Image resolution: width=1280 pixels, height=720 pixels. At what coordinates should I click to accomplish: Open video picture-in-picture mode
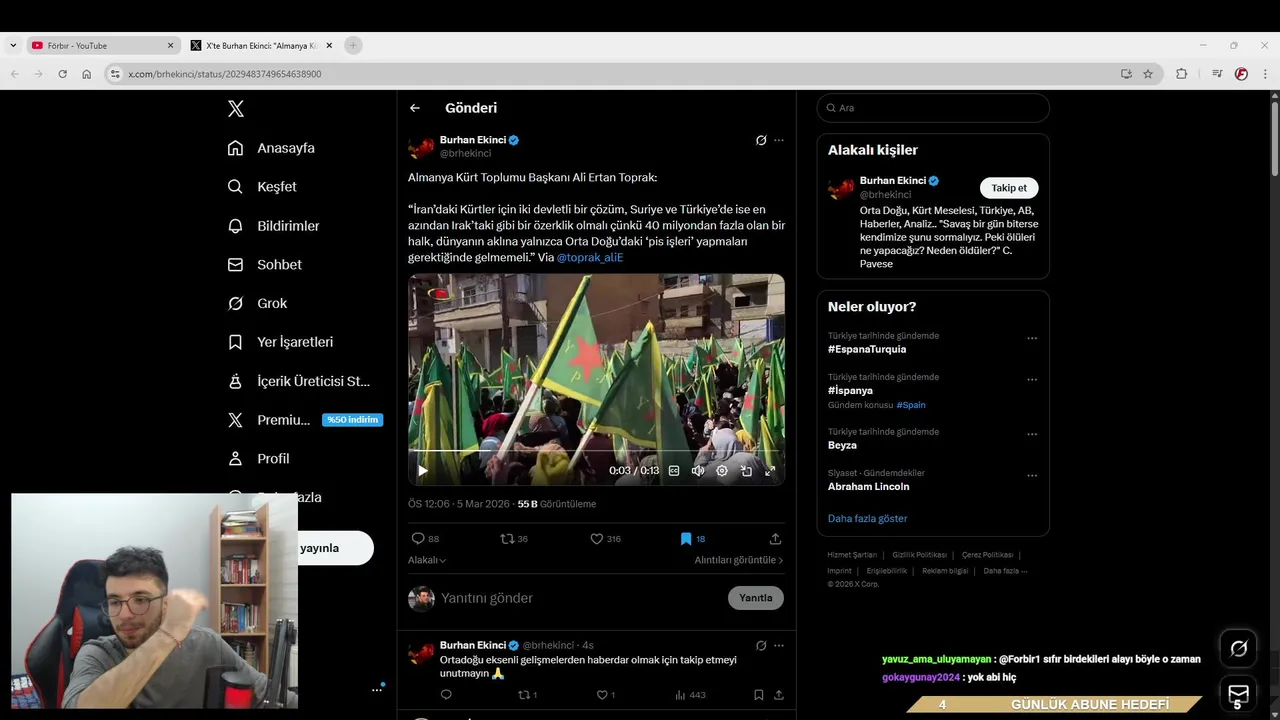point(746,470)
